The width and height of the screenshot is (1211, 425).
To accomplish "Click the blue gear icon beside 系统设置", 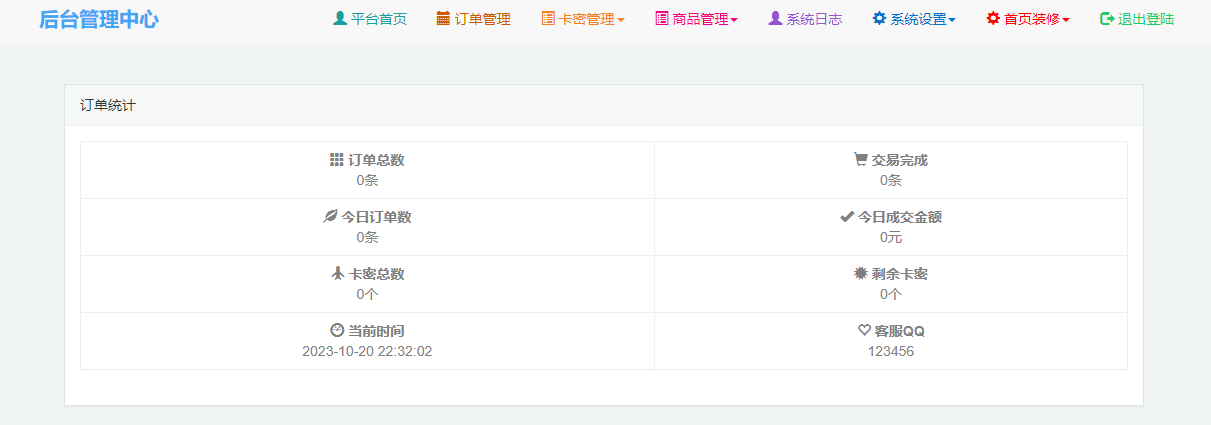I will tap(879, 18).
